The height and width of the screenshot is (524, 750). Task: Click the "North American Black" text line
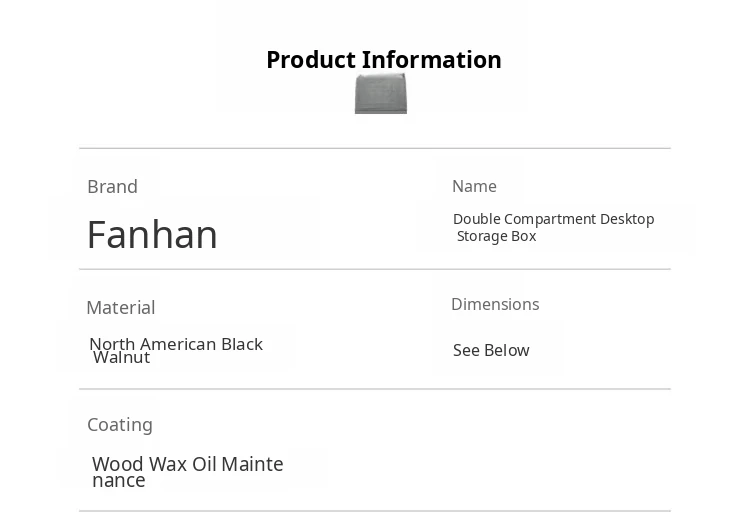(176, 344)
